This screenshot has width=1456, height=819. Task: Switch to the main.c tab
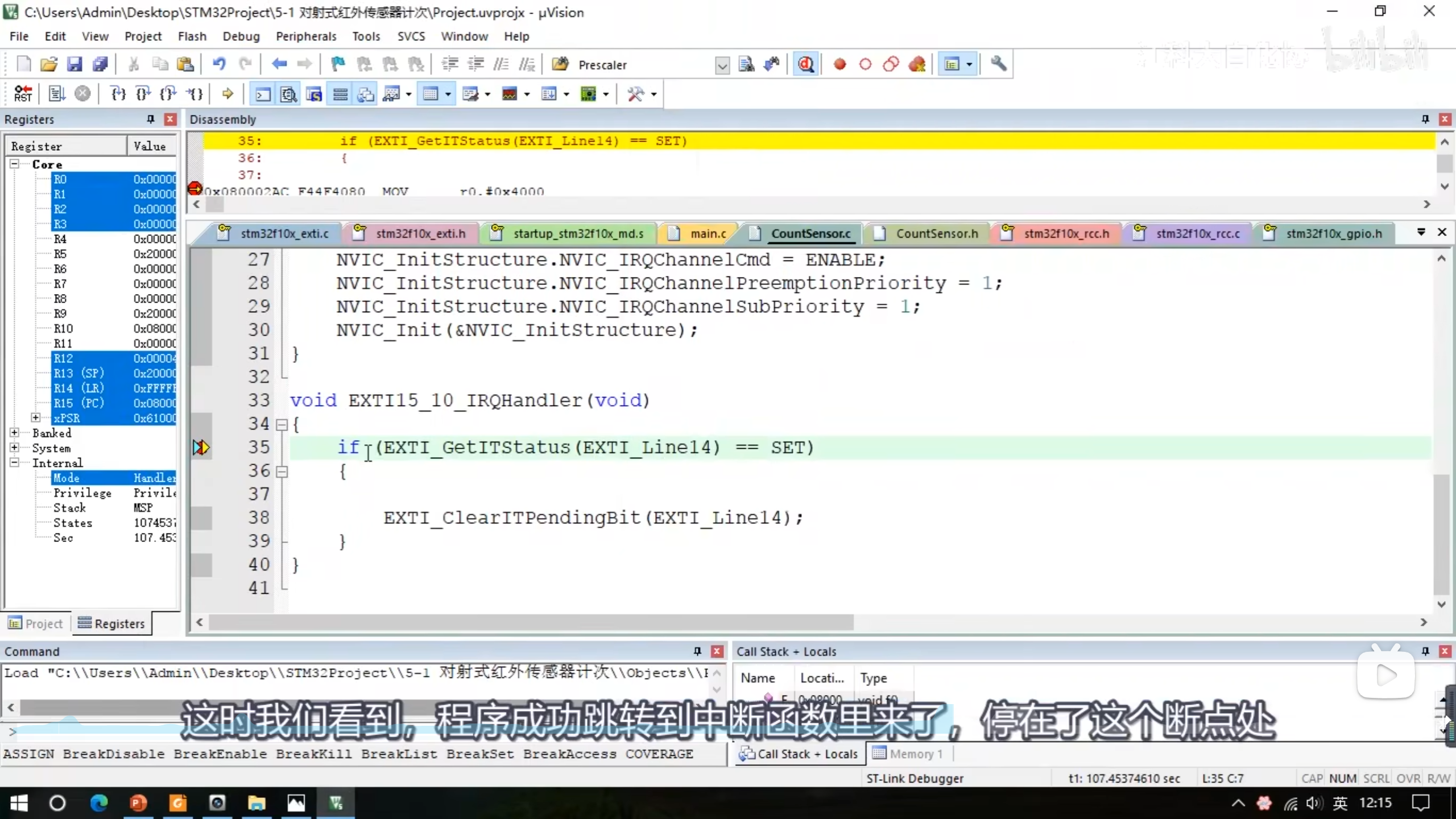click(x=708, y=234)
